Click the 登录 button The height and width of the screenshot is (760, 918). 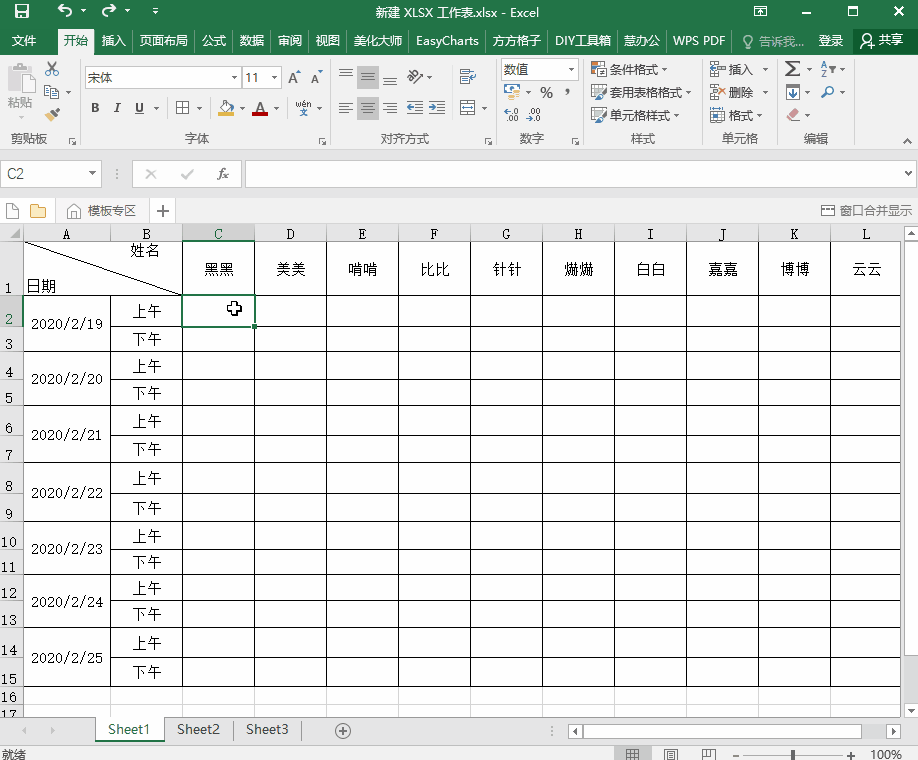(x=830, y=40)
